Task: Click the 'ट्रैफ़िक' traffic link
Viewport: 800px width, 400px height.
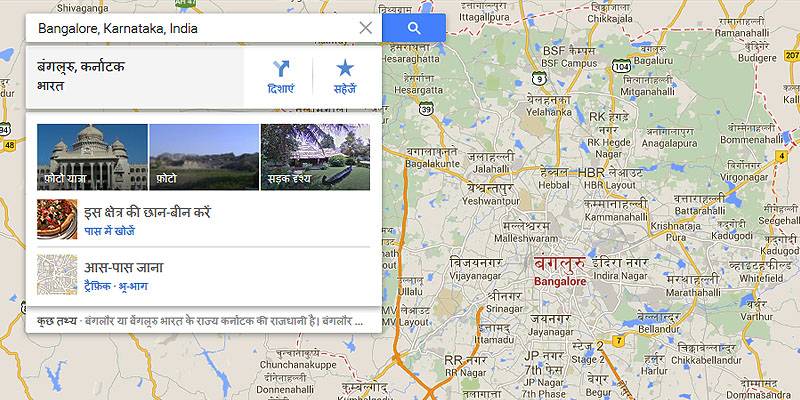Action: [97, 286]
